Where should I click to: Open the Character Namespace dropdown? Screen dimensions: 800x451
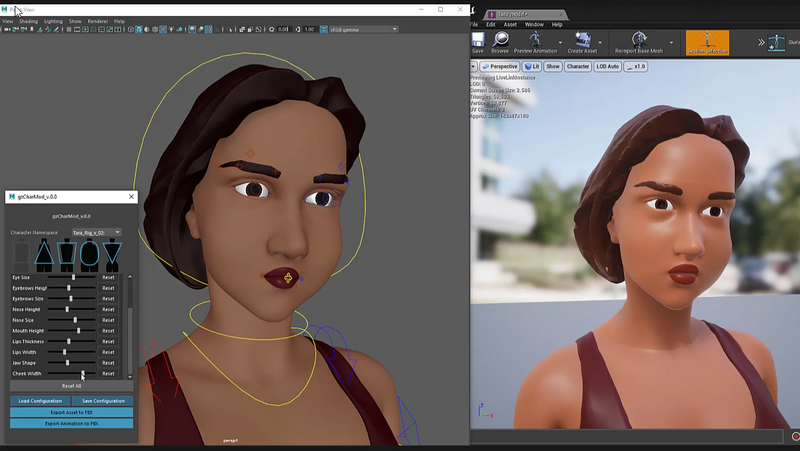[x=96, y=232]
